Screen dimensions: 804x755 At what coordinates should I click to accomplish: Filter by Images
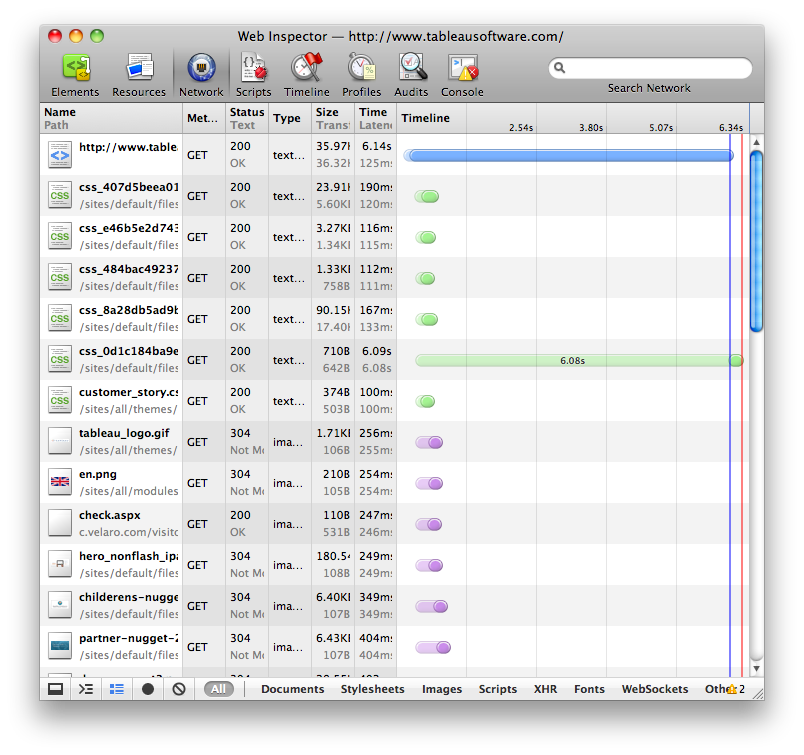coord(442,689)
